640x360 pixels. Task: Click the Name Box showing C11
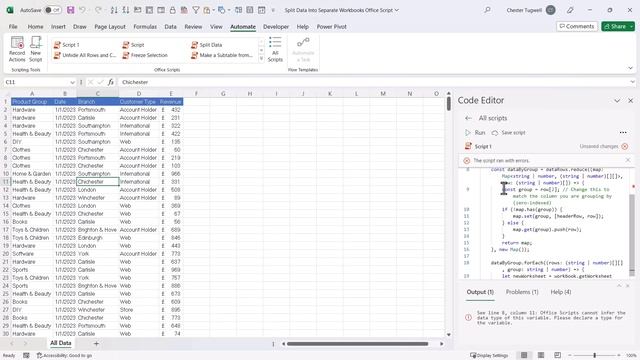[36, 82]
